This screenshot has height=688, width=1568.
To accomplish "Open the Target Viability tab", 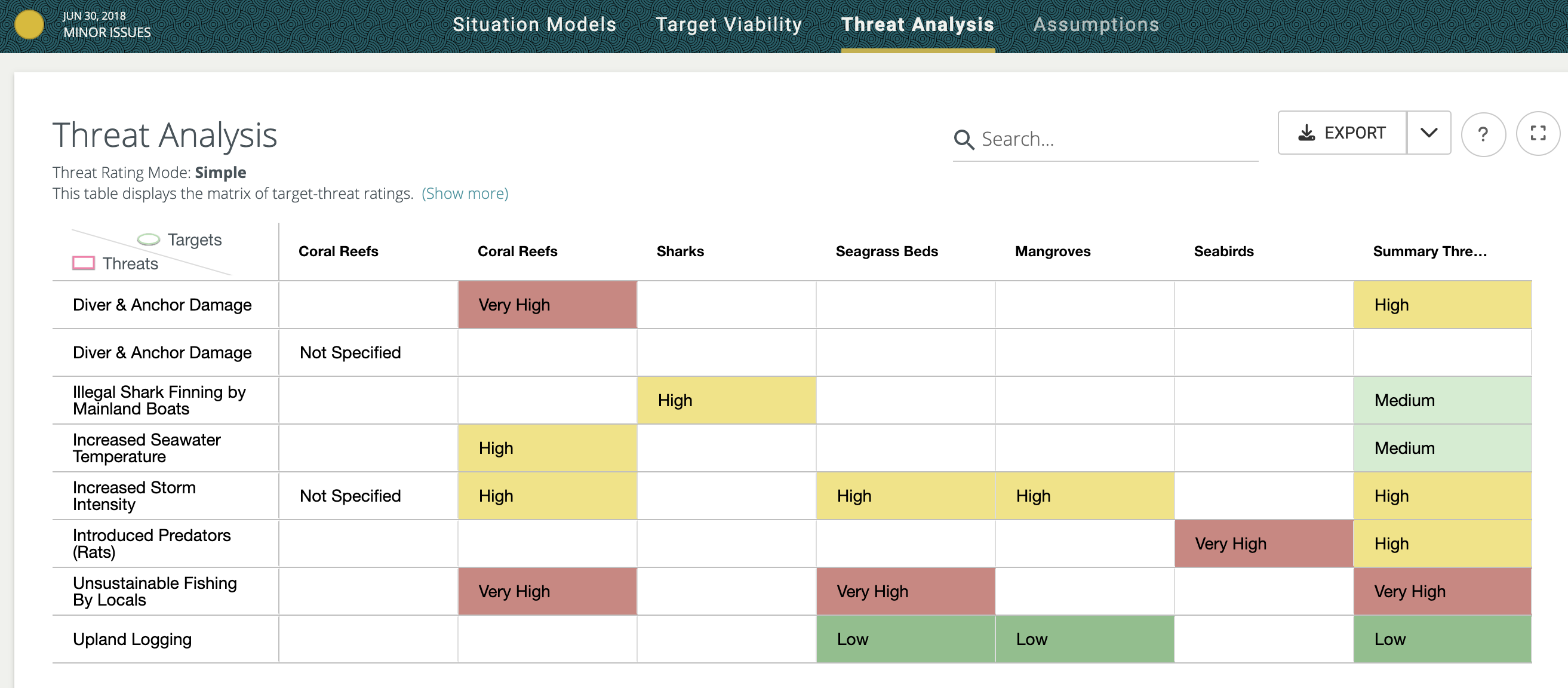I will point(728,24).
